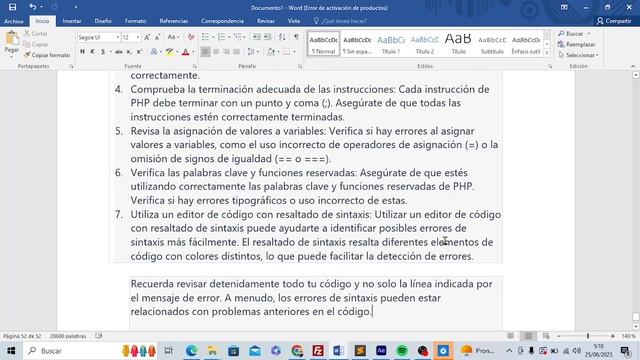
Task: Expand the styles gallery
Action: pyautogui.click(x=547, y=53)
